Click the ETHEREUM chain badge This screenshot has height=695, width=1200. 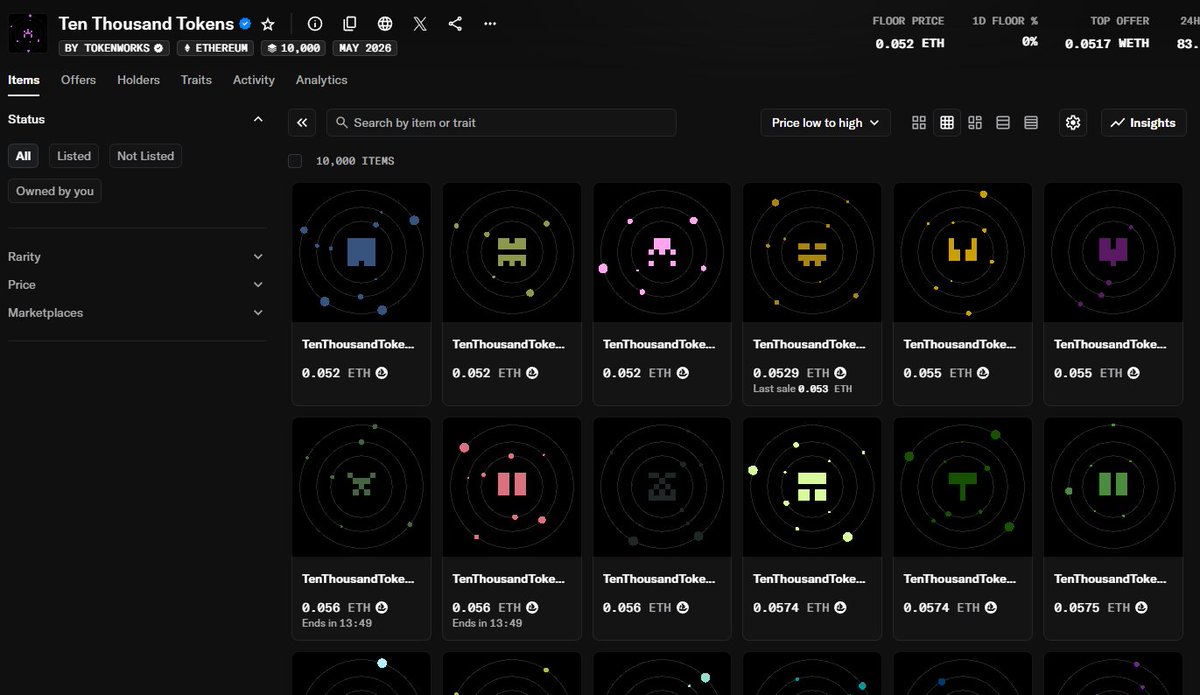click(x=215, y=48)
